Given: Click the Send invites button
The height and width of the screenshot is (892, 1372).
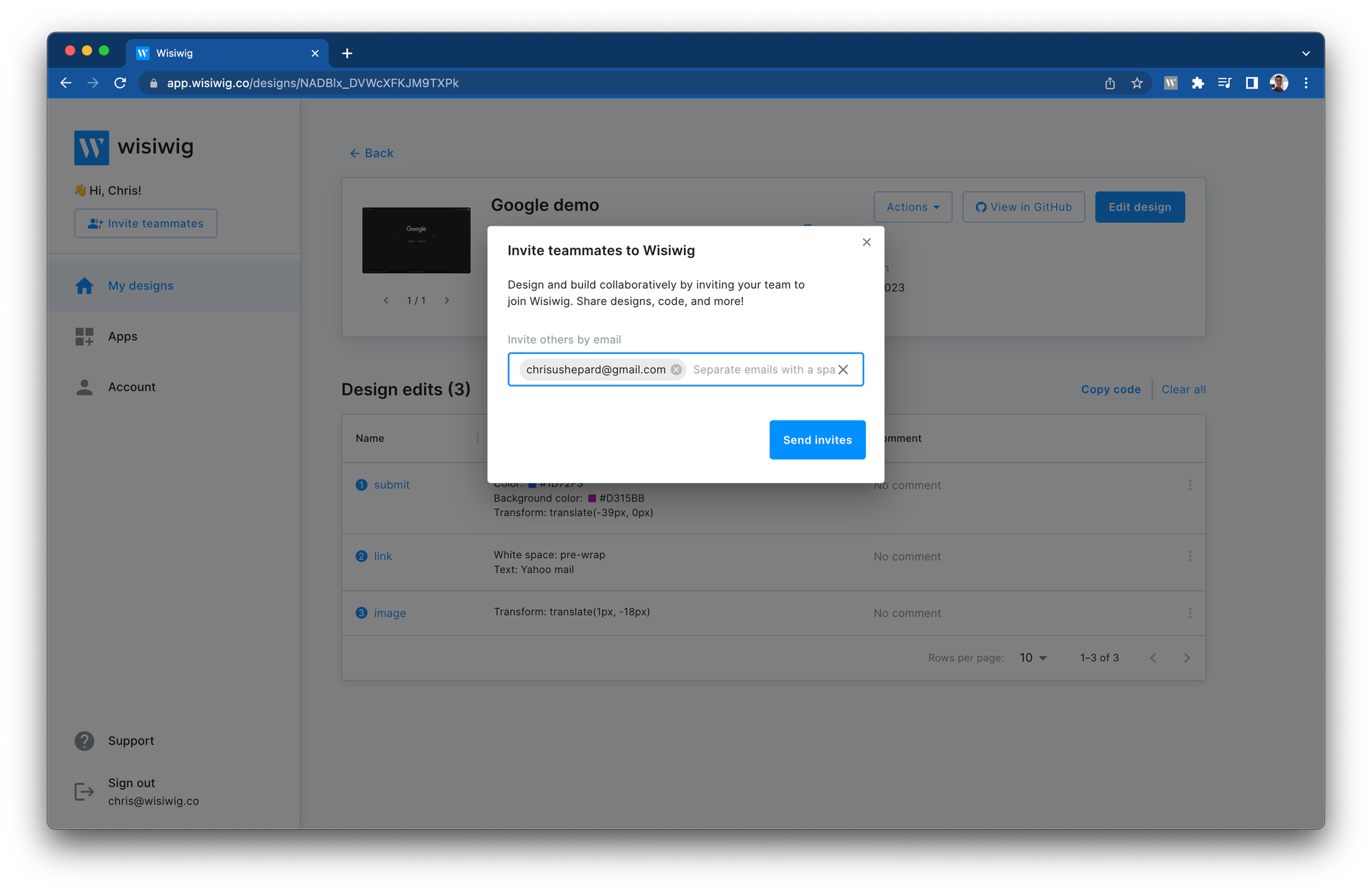Looking at the screenshot, I should click(x=817, y=439).
